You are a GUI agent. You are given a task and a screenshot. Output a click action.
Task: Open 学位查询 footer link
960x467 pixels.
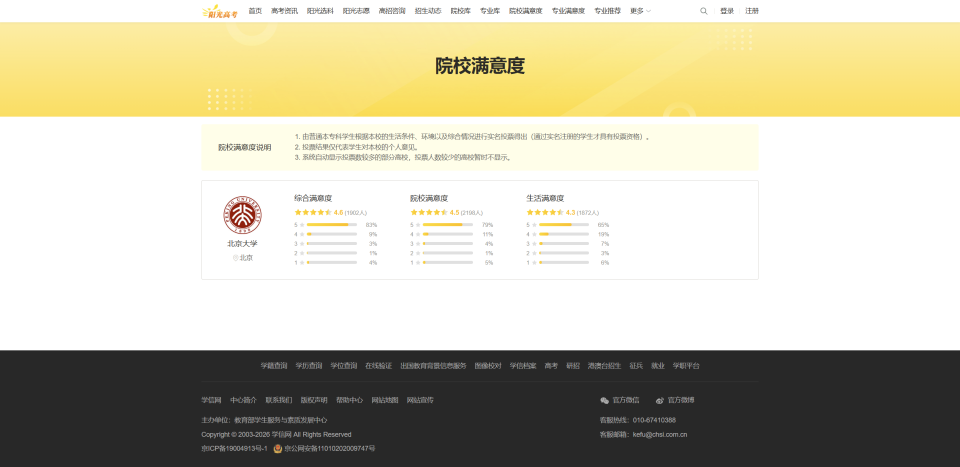point(344,366)
